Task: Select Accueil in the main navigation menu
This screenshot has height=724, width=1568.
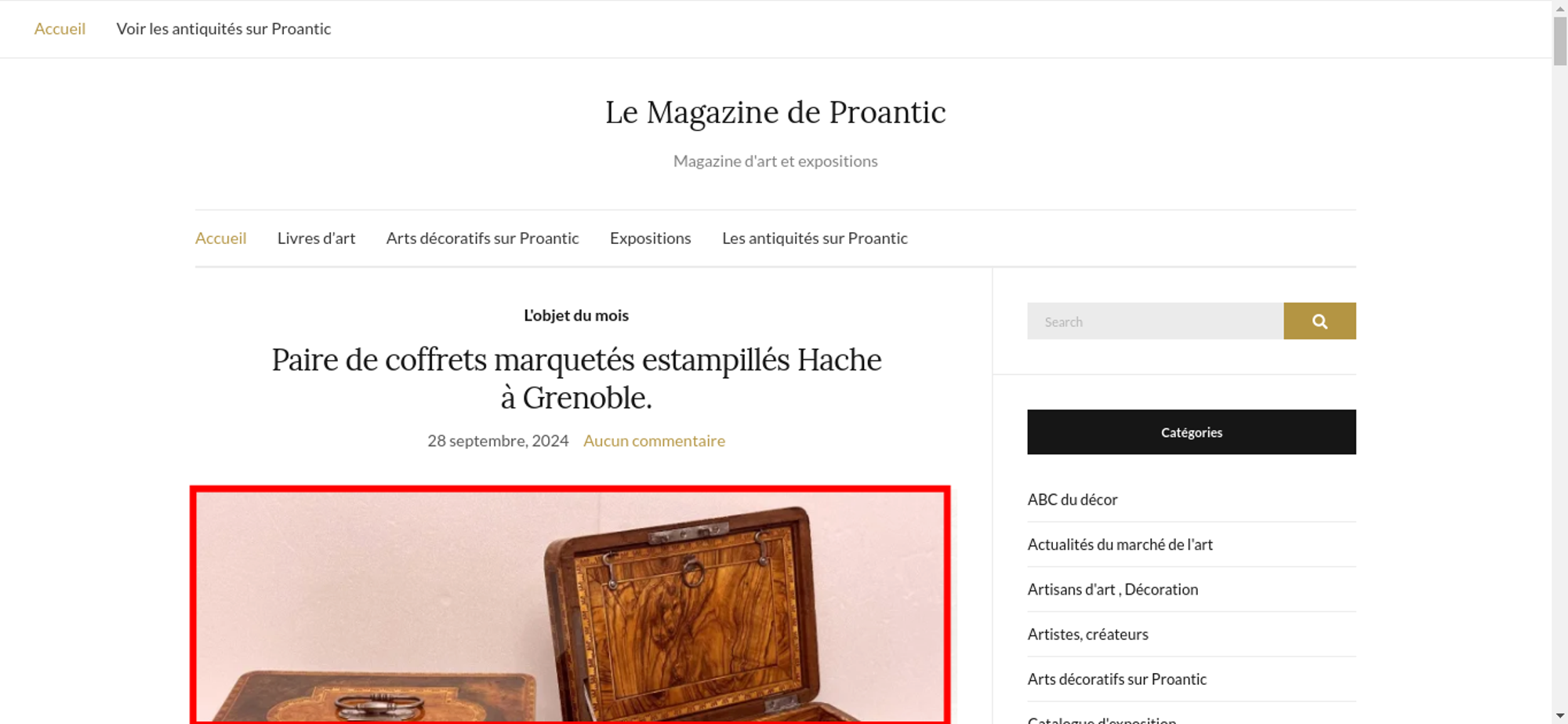Action: tap(220, 238)
